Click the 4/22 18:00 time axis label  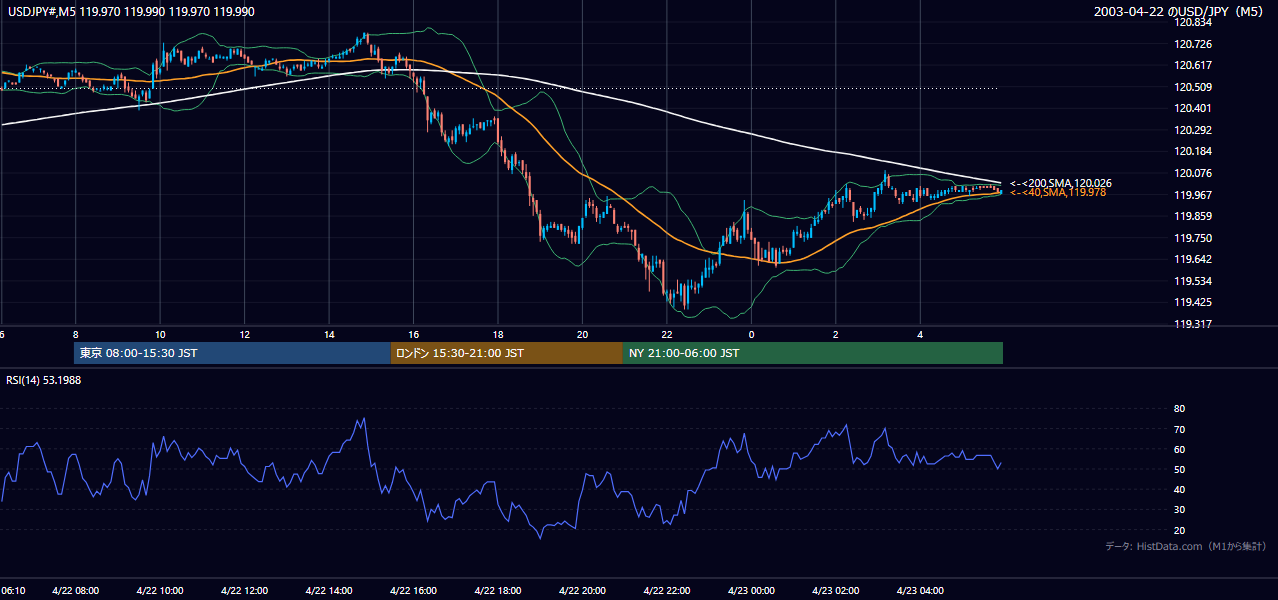pyautogui.click(x=497, y=591)
